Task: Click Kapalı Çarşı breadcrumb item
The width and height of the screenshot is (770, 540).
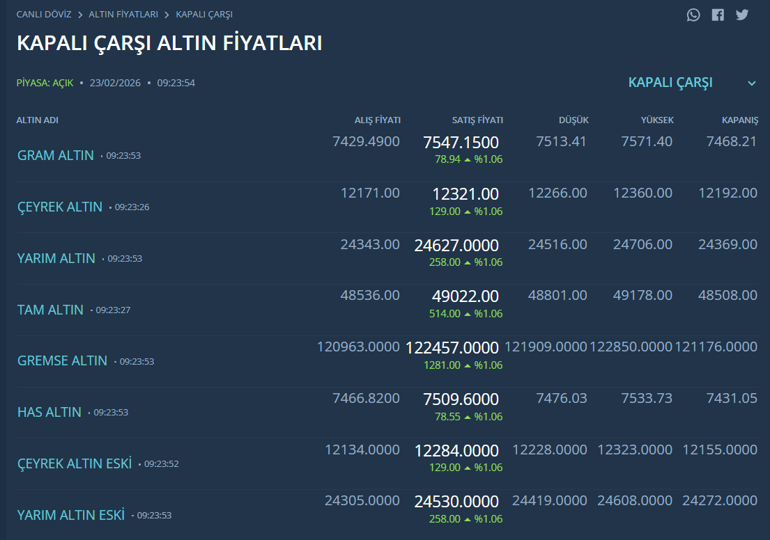Action: point(204,15)
